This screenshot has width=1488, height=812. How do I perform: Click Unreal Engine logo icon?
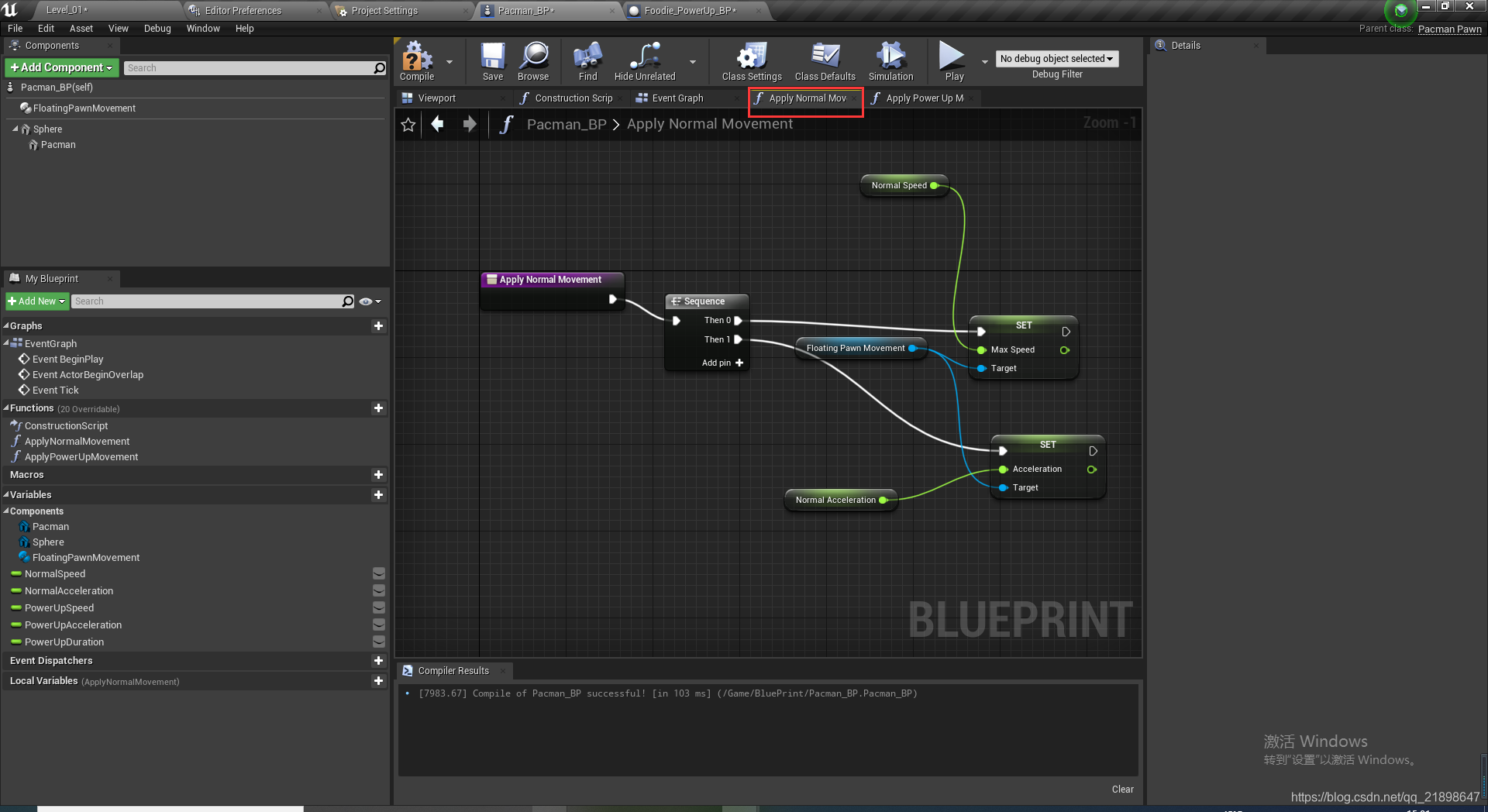click(11, 9)
